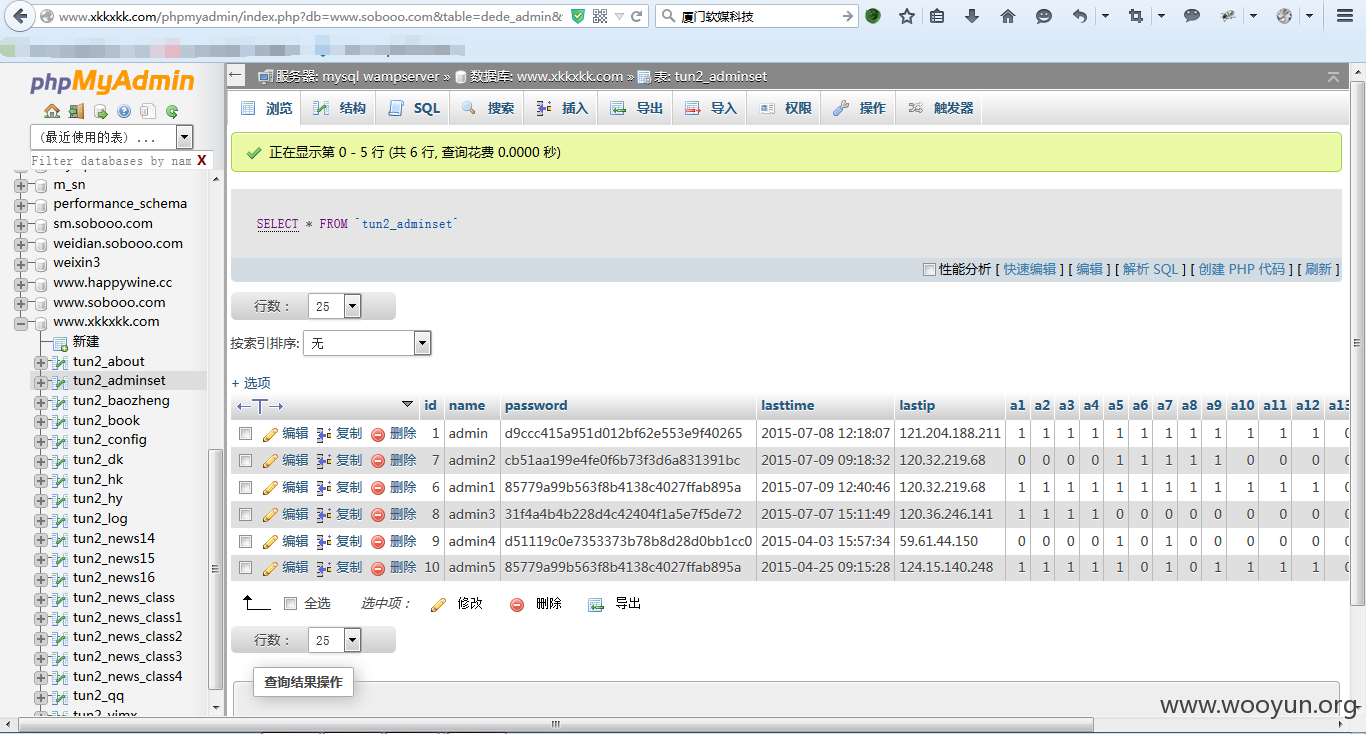Click the crop screenshot tool icon

[1135, 16]
